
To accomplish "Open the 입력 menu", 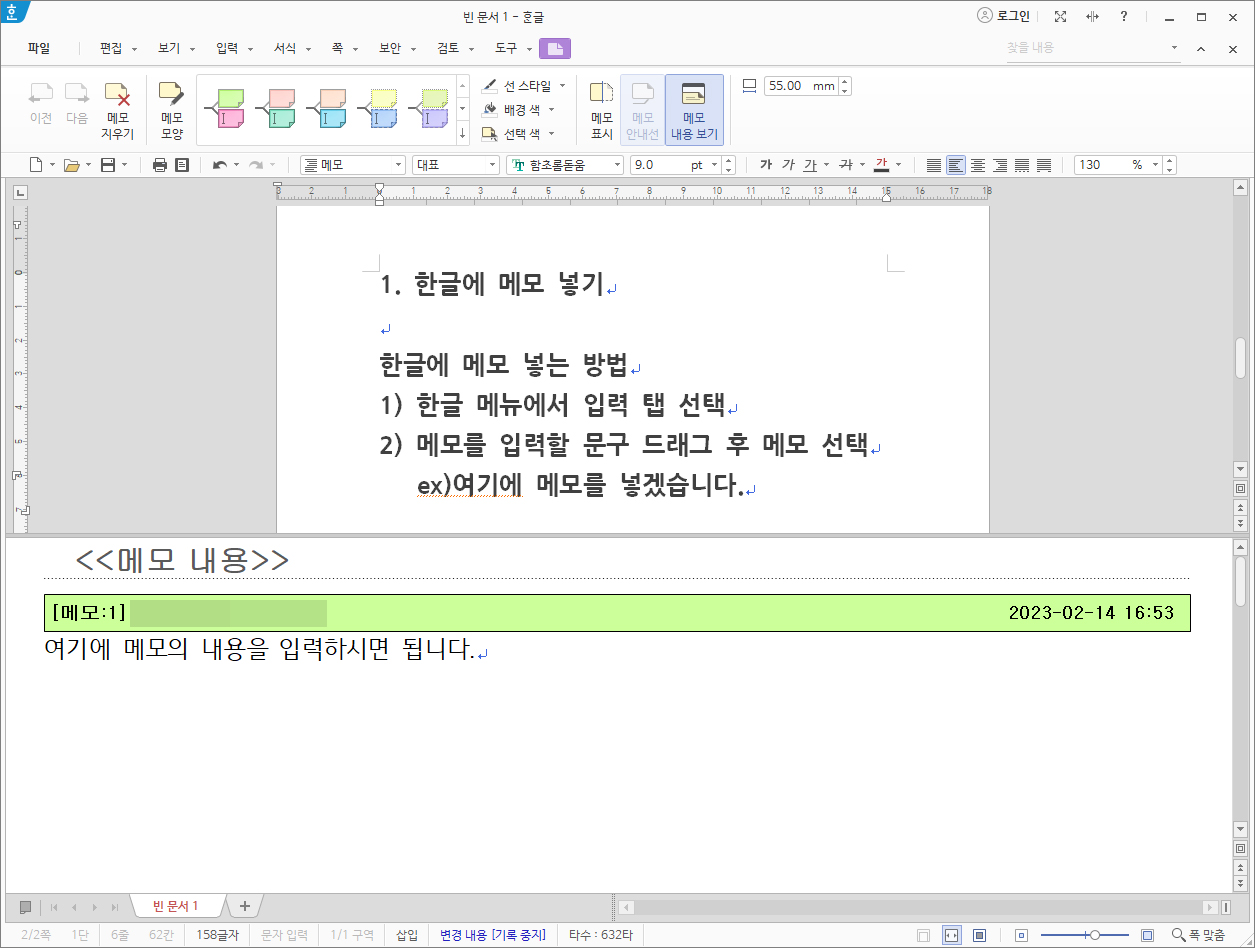I will (228, 48).
